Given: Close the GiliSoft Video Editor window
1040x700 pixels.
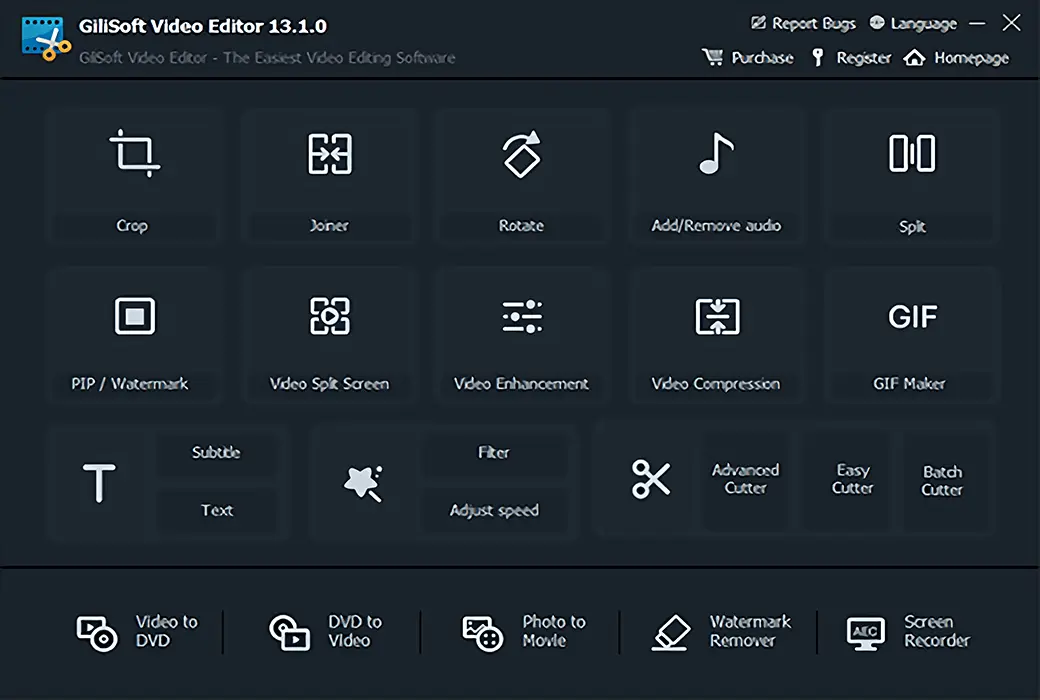Looking at the screenshot, I should point(1011,23).
